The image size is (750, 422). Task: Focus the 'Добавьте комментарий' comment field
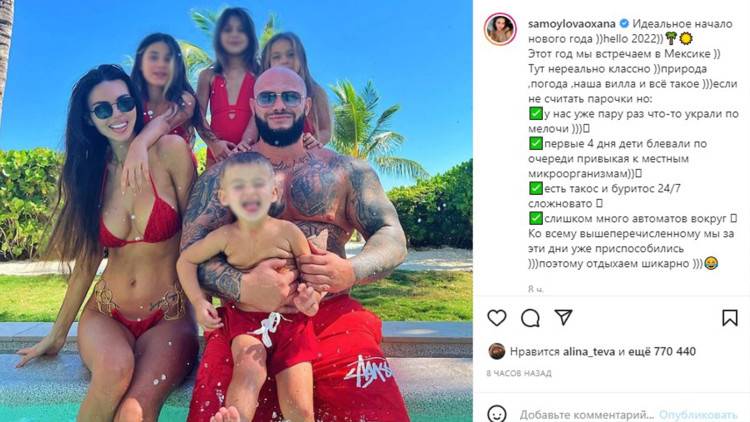tap(587, 414)
